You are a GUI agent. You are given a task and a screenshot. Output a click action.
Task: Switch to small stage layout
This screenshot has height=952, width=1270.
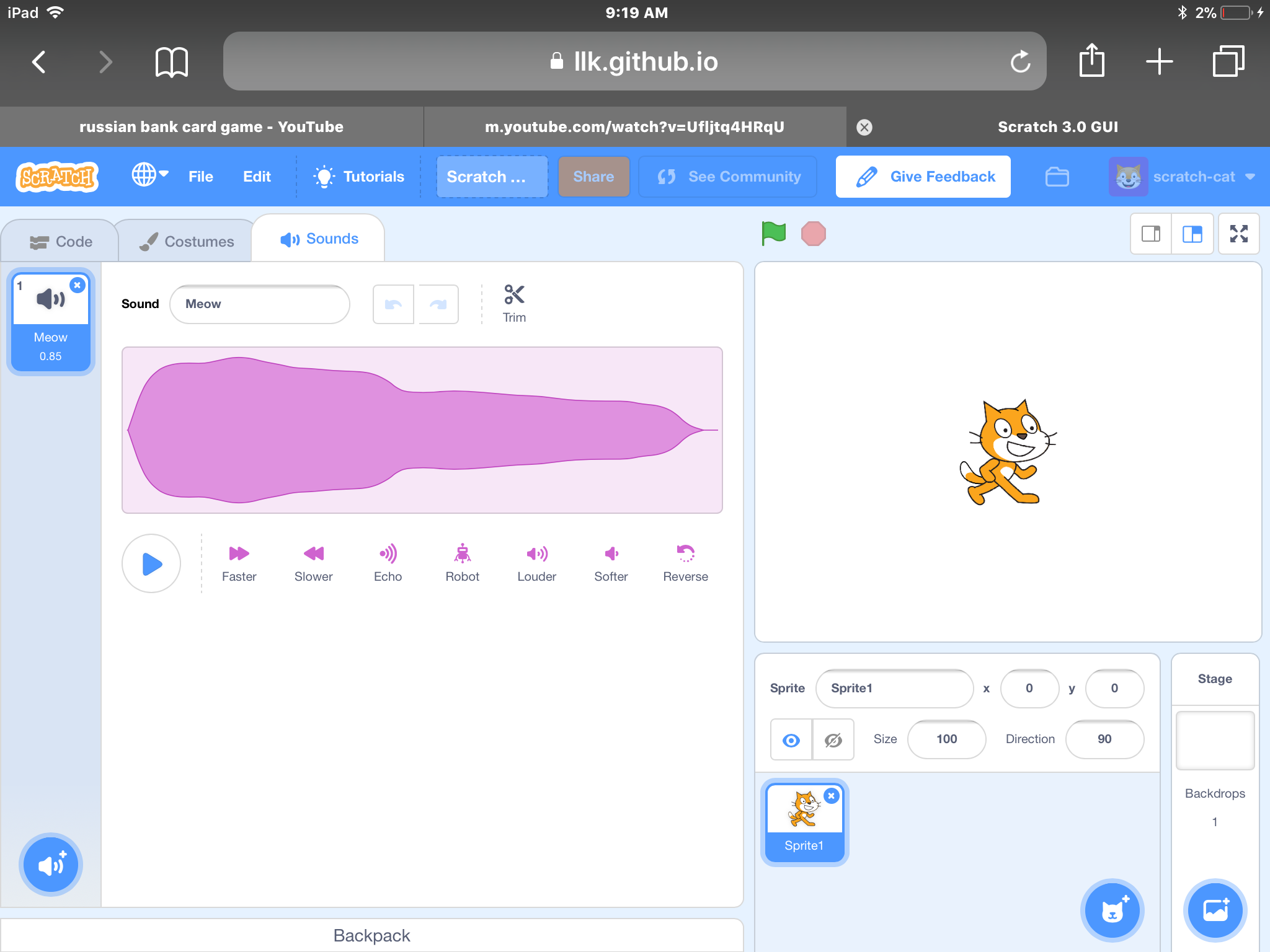[x=1151, y=234]
